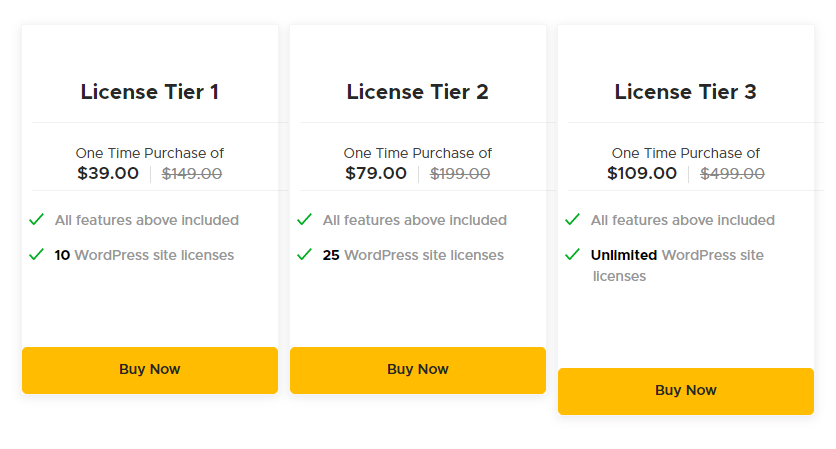Viewport: 836px width, 449px height.
Task: Click the '10 WordPress site licenses' text
Action: click(x=144, y=255)
